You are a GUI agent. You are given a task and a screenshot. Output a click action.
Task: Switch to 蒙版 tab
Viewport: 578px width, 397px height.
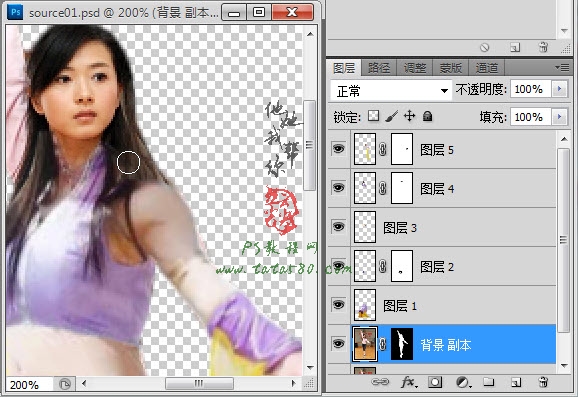pyautogui.click(x=450, y=68)
